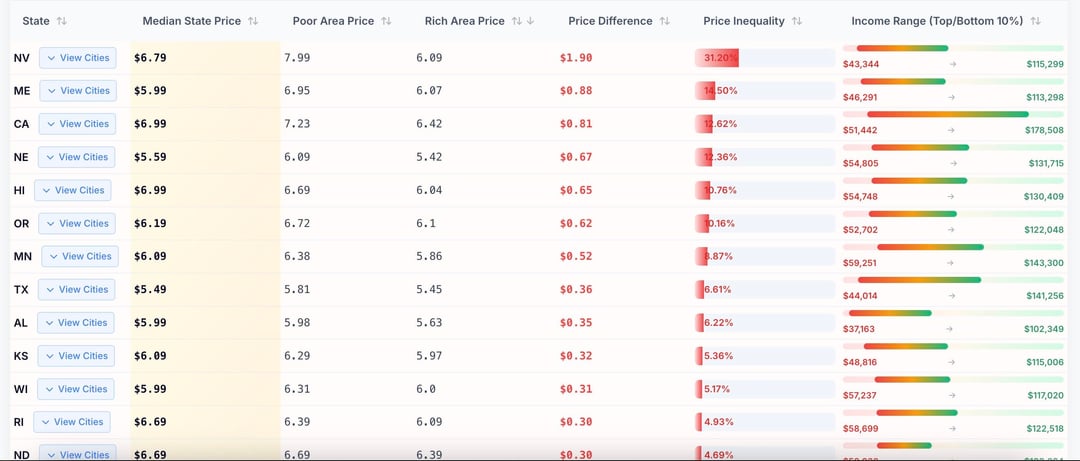
Task: Expand View Cities for CA
Action: tap(77, 124)
